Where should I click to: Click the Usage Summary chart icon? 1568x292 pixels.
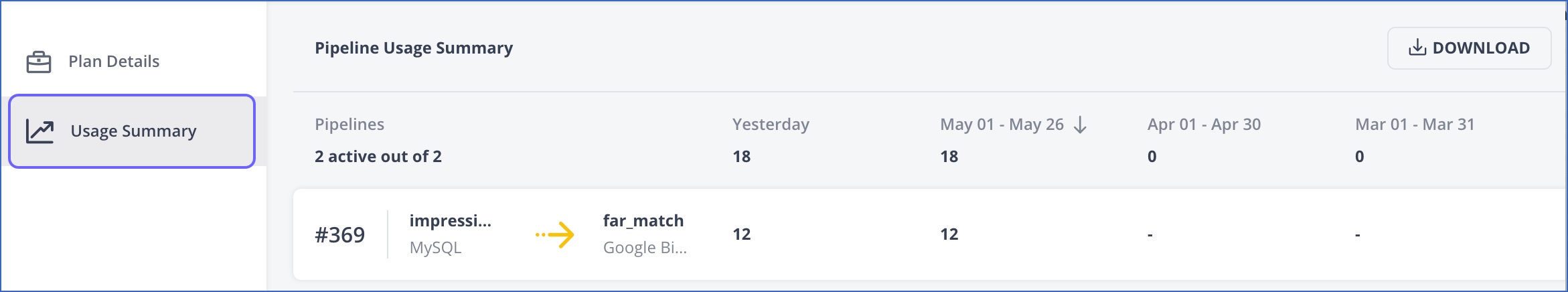point(40,131)
